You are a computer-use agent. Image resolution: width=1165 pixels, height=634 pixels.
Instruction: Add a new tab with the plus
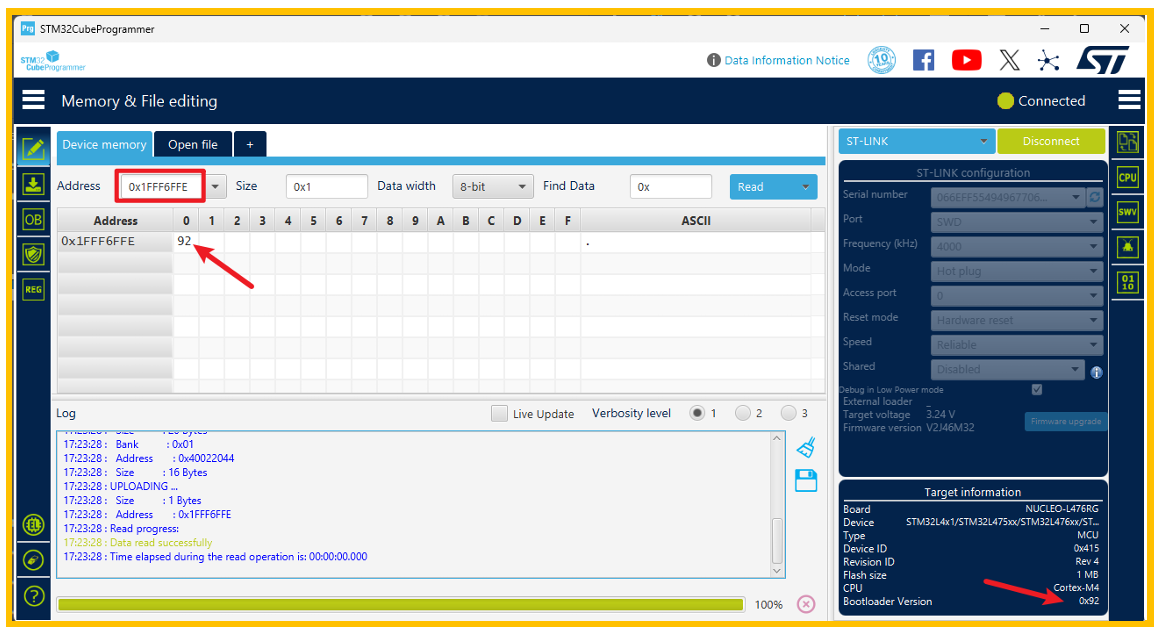click(x=250, y=144)
